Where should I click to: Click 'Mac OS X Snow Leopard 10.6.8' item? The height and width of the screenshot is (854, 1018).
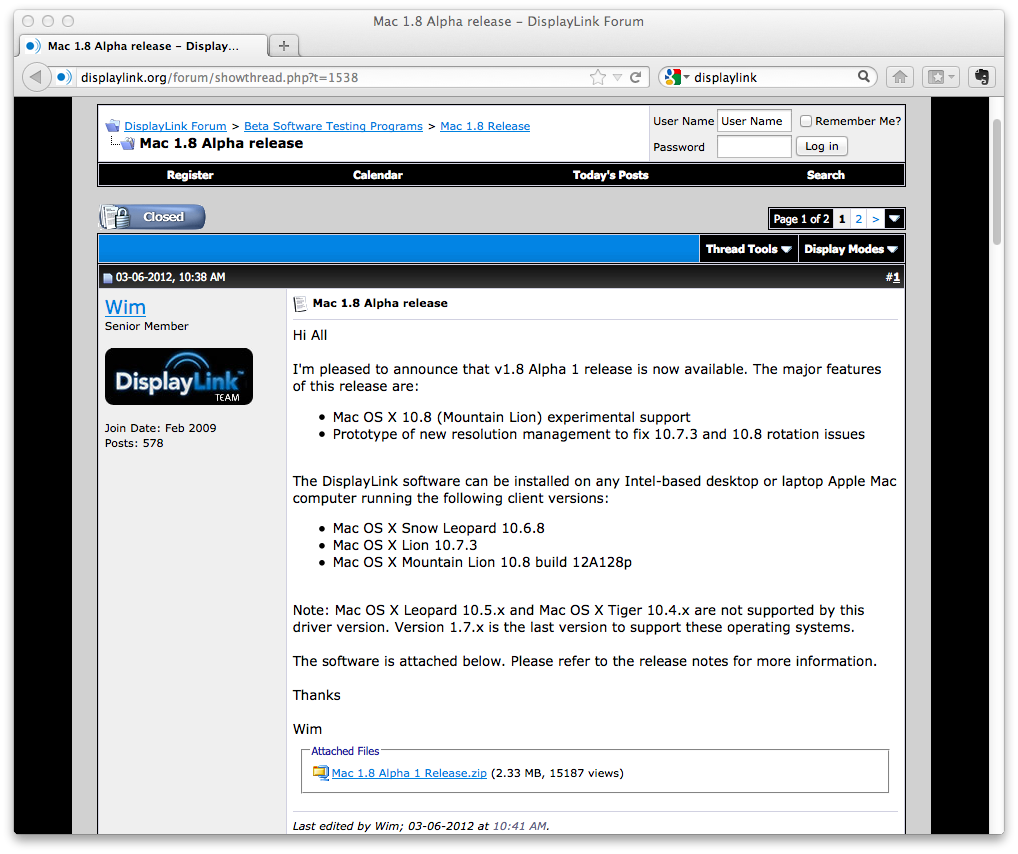point(439,528)
